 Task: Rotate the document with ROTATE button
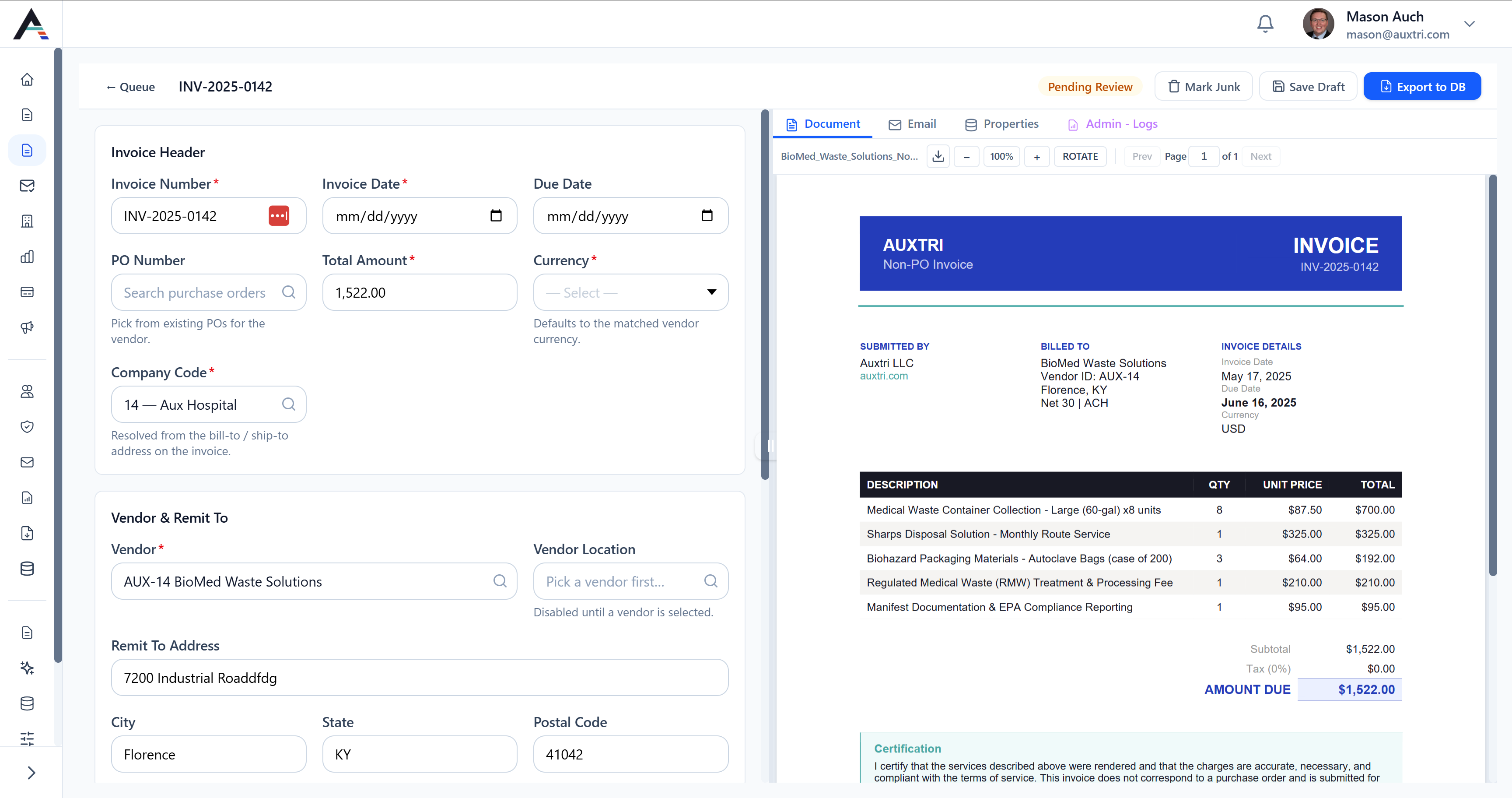tap(1080, 156)
